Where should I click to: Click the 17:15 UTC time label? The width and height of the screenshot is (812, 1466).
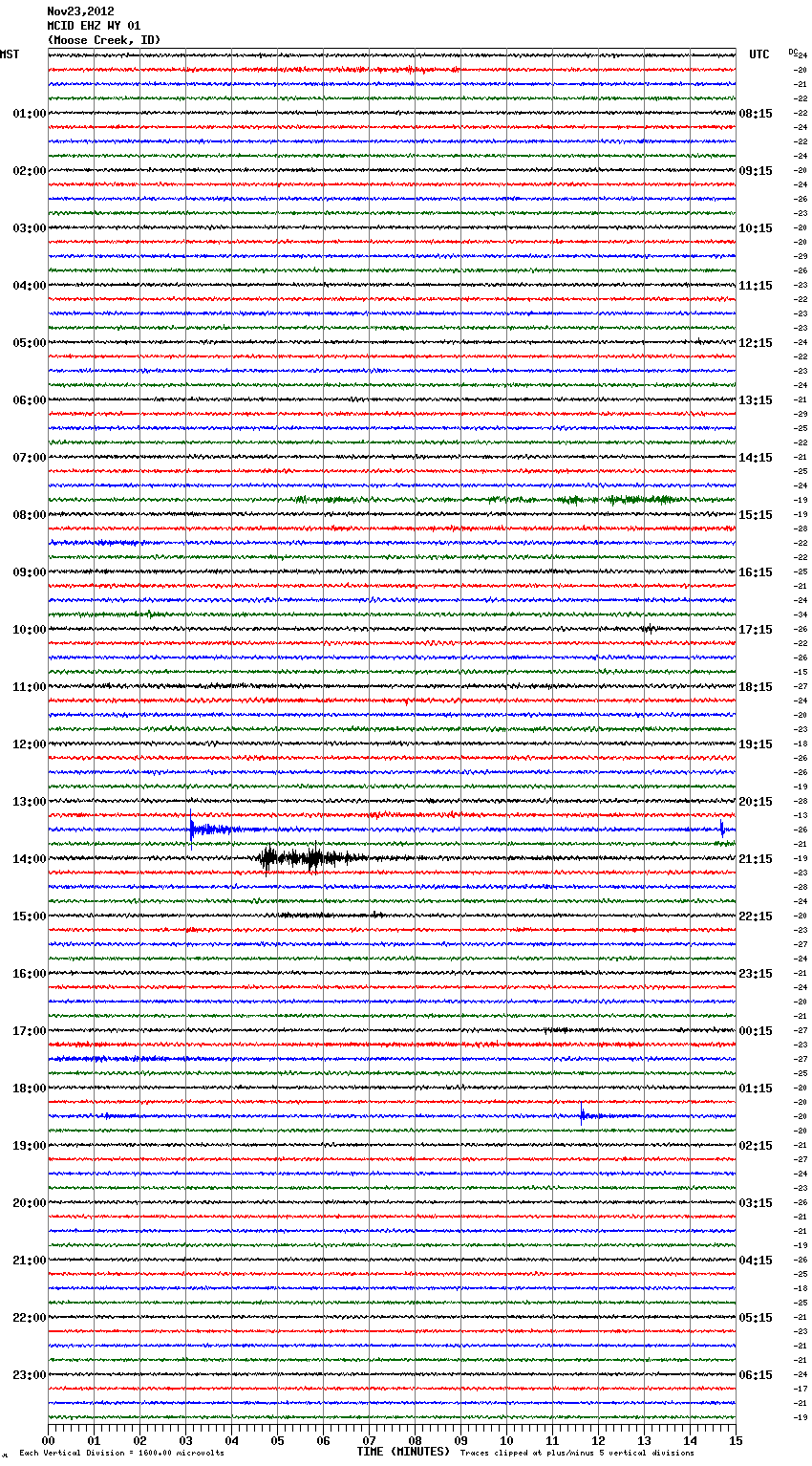click(x=756, y=630)
